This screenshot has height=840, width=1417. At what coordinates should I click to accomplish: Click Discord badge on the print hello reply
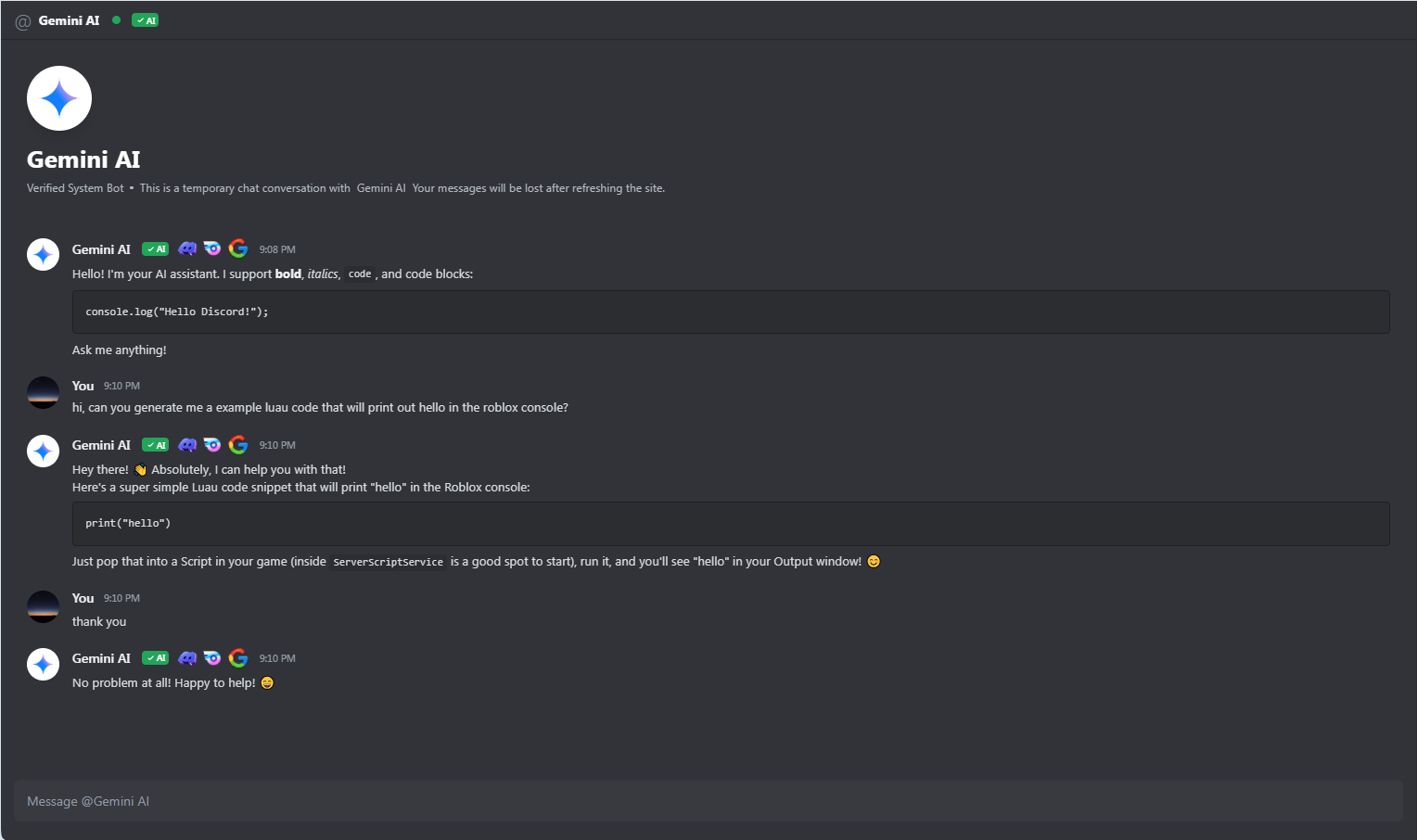pyautogui.click(x=187, y=445)
